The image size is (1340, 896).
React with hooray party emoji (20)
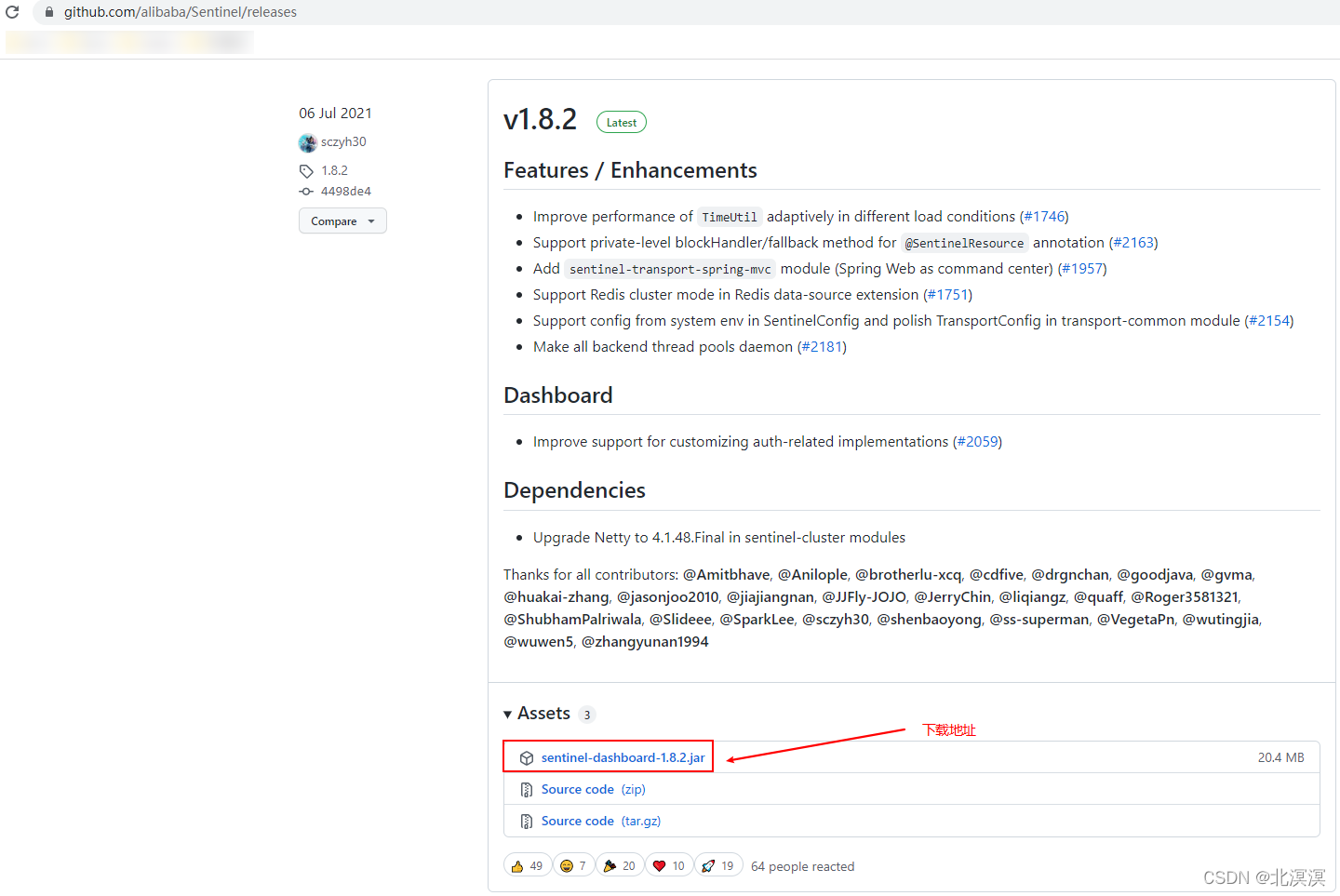[620, 866]
